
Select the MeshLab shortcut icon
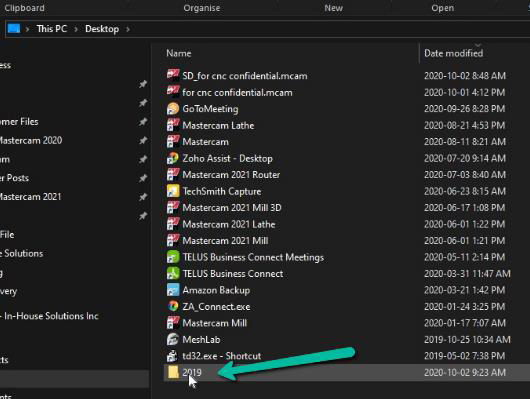click(x=173, y=339)
